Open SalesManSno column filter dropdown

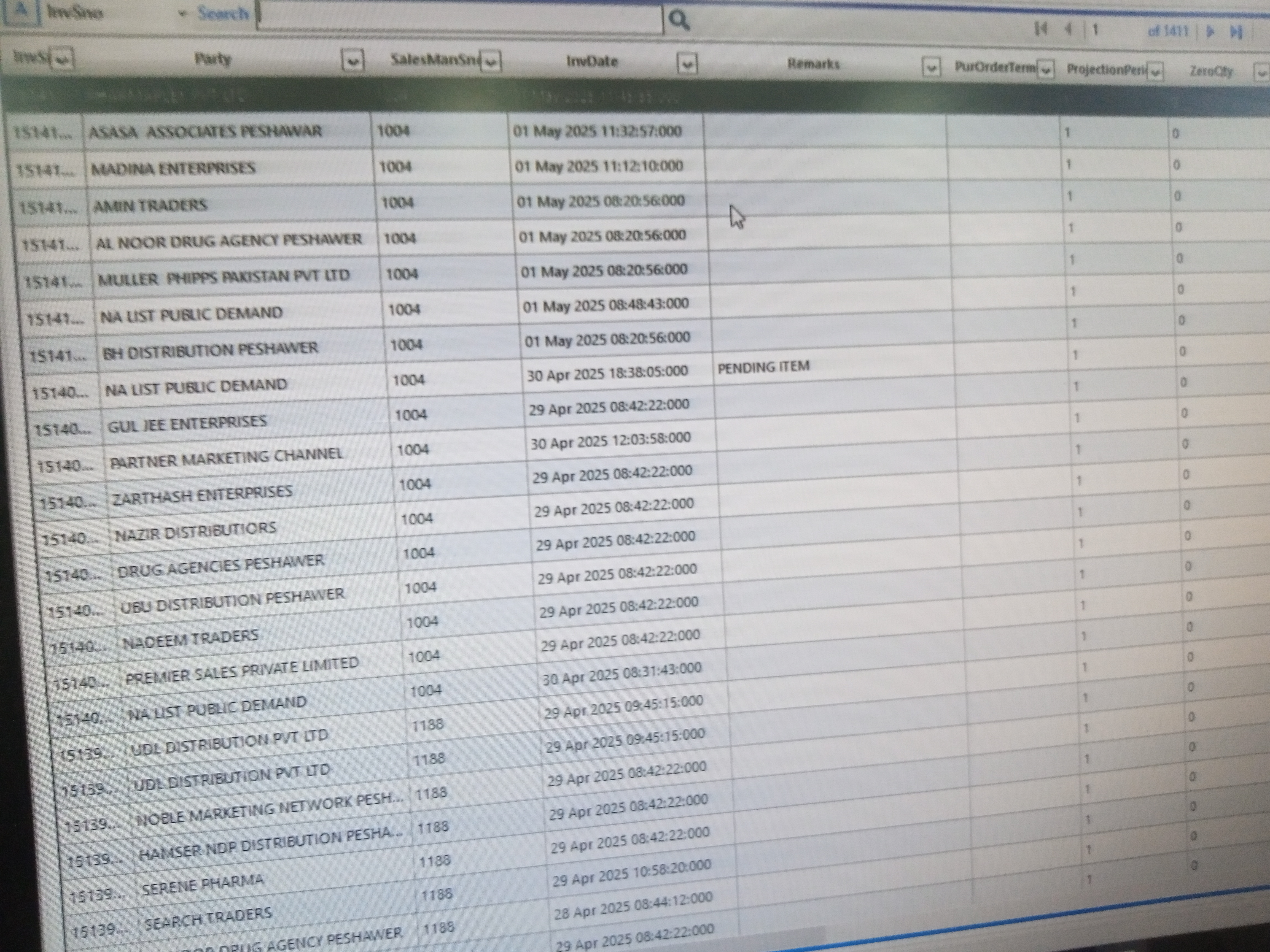(x=490, y=61)
